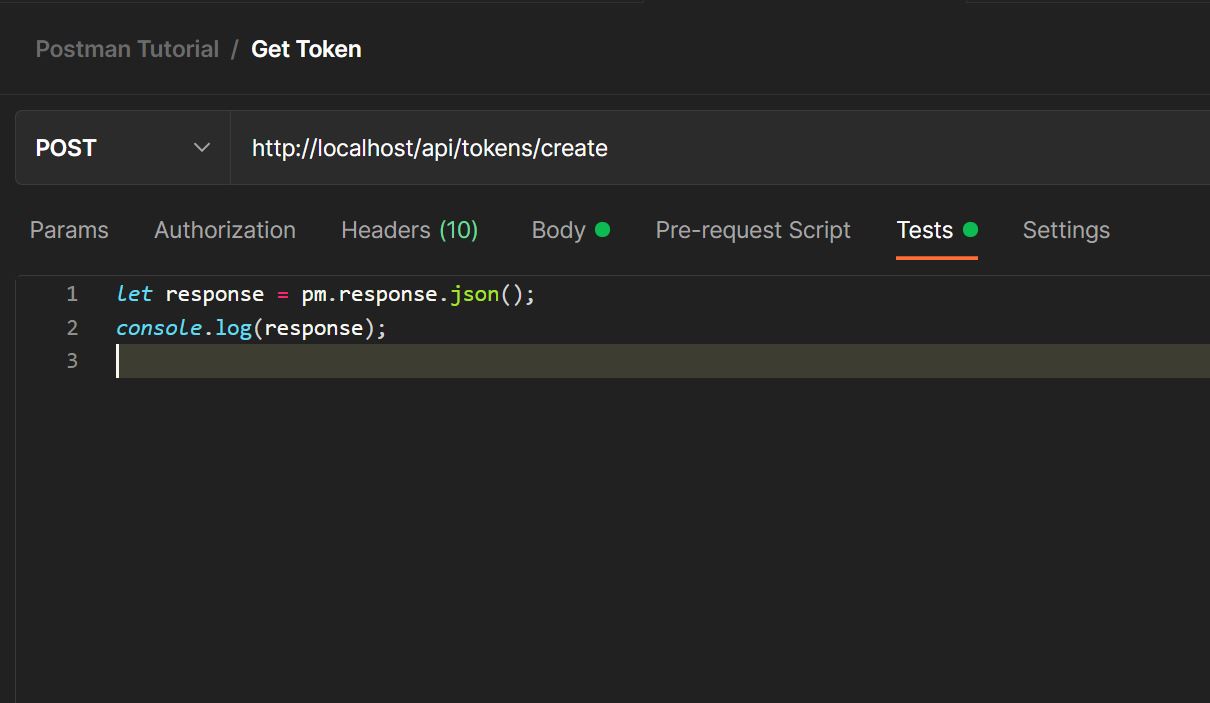Select the Body tab
This screenshot has width=1210, height=703.
click(x=558, y=230)
